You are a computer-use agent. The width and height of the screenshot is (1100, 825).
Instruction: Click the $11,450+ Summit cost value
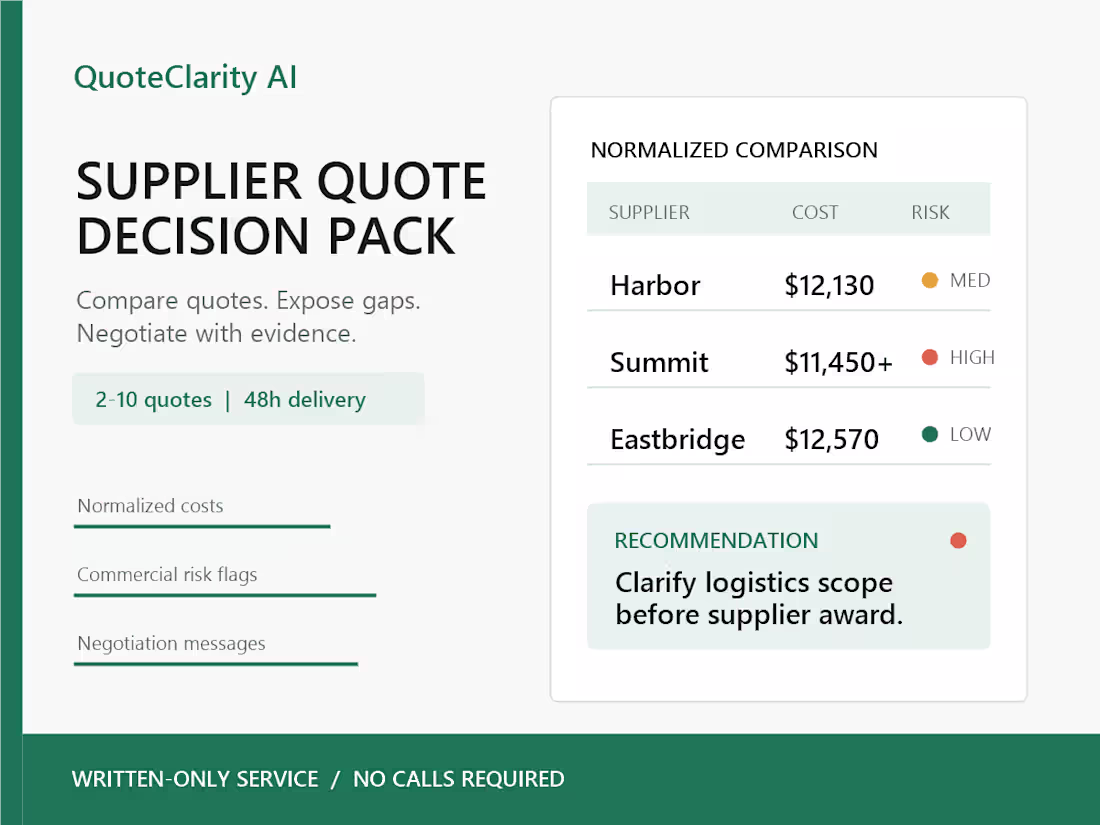tap(838, 363)
